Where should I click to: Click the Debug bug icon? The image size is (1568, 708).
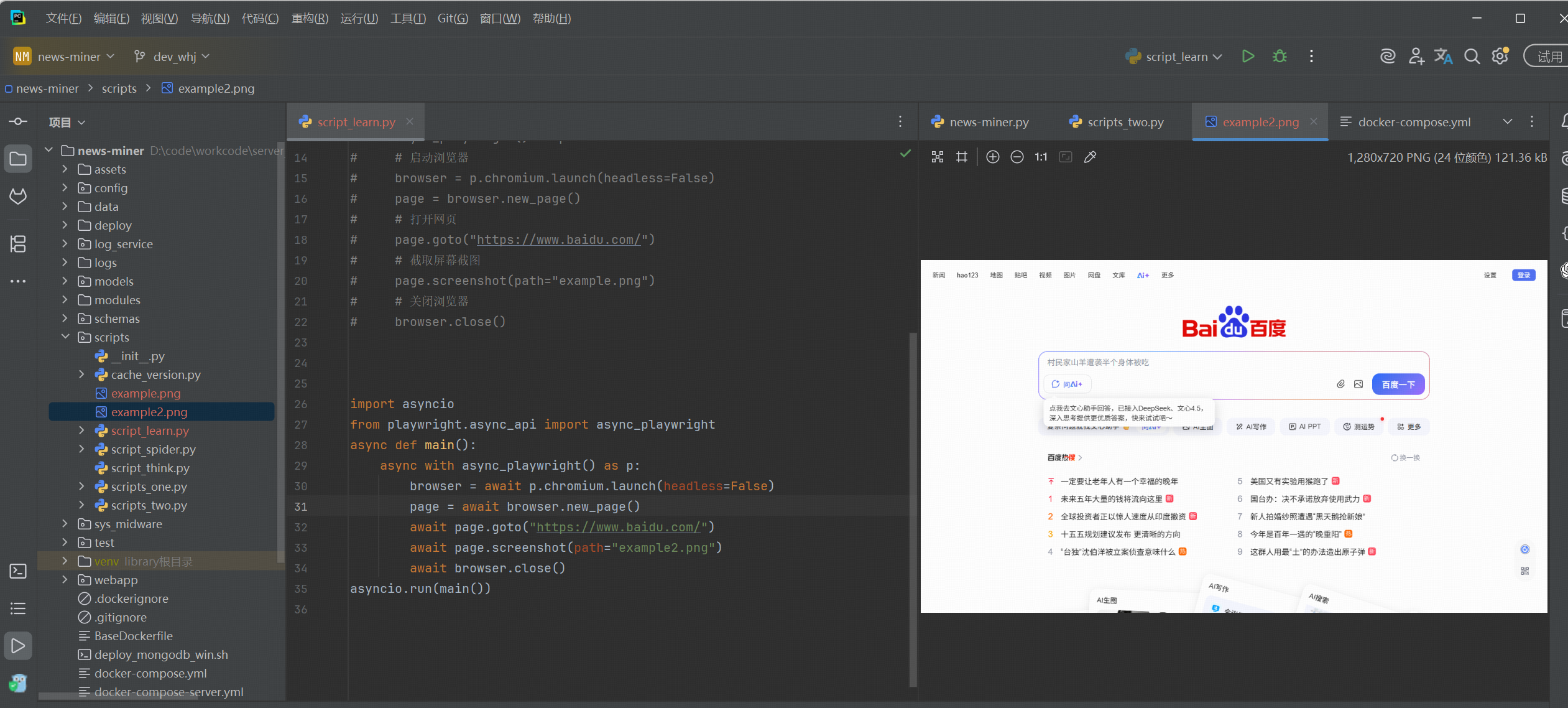(1280, 57)
